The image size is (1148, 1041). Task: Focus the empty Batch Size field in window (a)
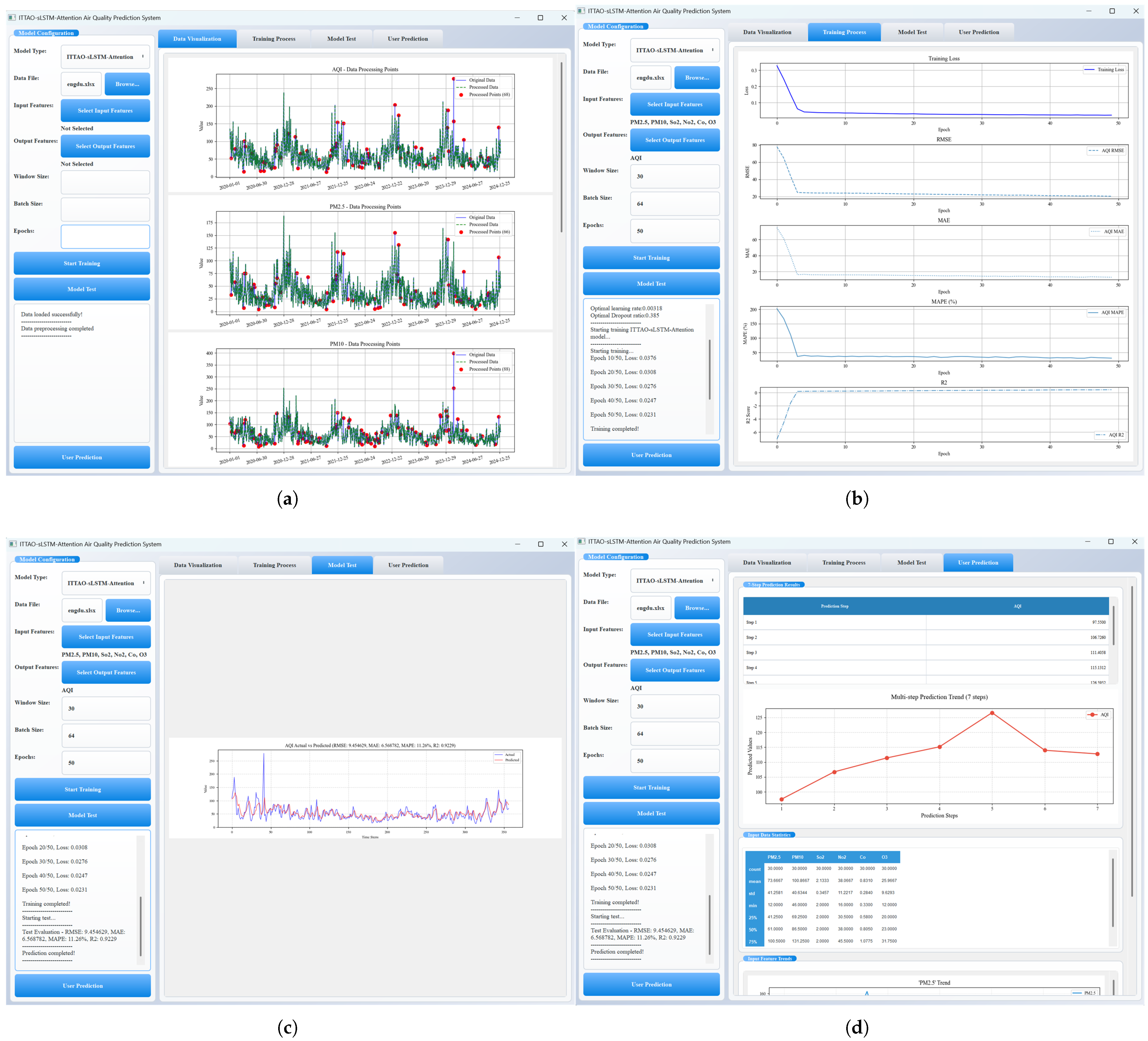click(x=105, y=209)
